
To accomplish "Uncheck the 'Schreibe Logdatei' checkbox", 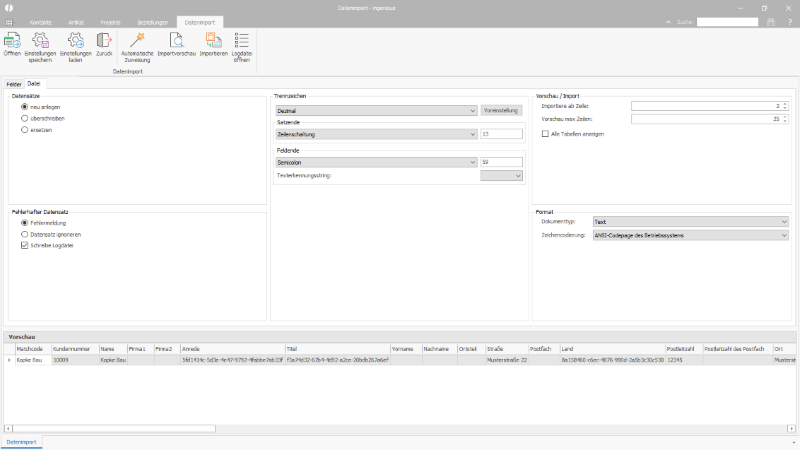I will 25,245.
